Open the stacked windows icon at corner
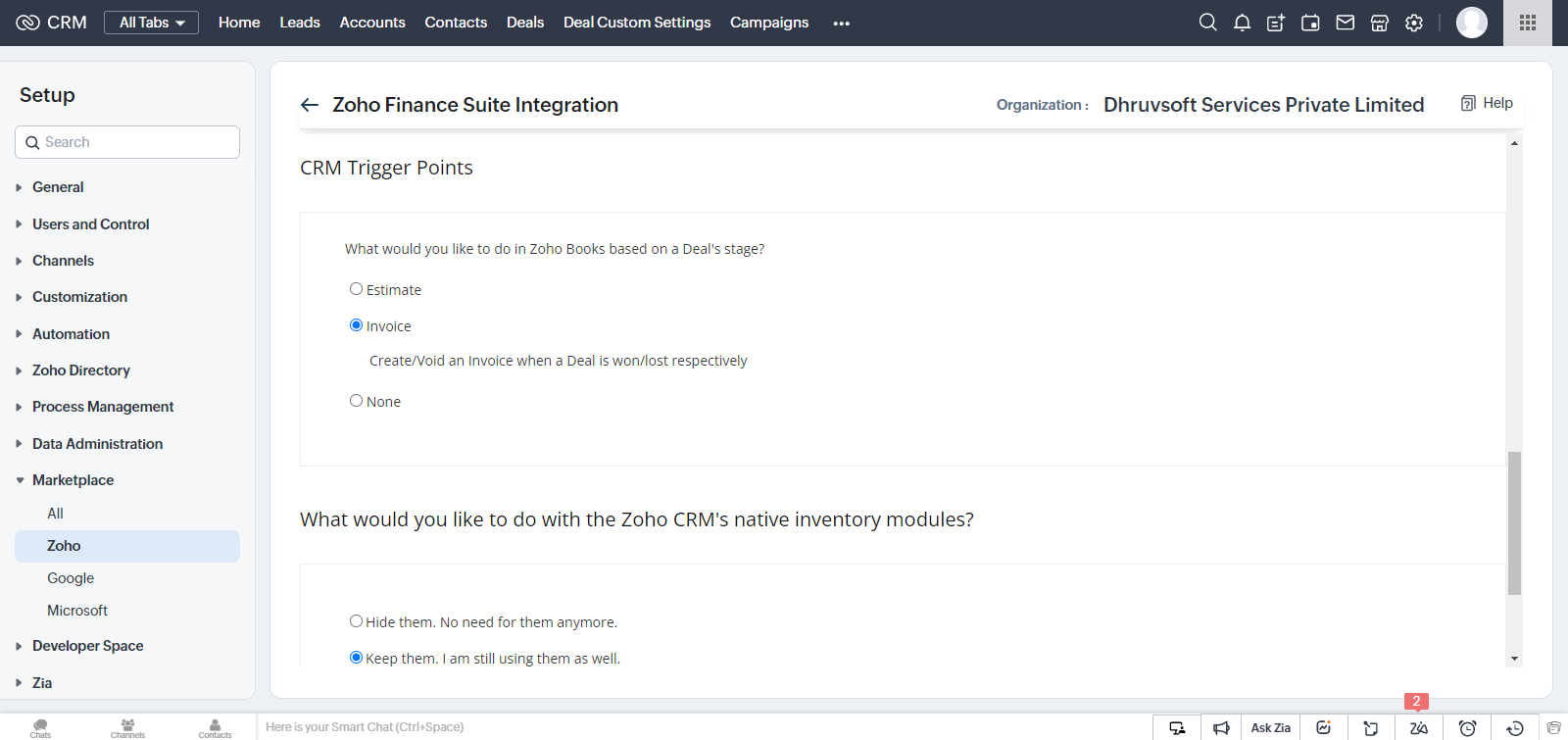 click(1553, 727)
